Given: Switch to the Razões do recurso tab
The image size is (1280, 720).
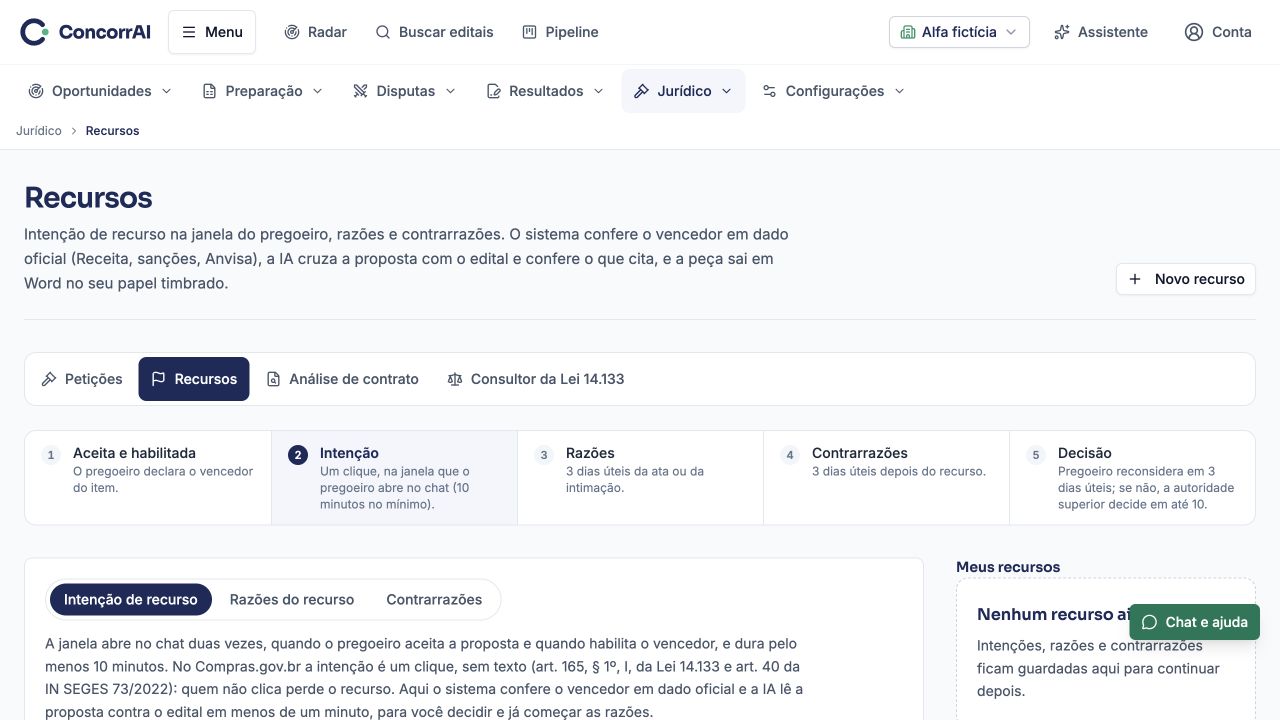Looking at the screenshot, I should 292,600.
